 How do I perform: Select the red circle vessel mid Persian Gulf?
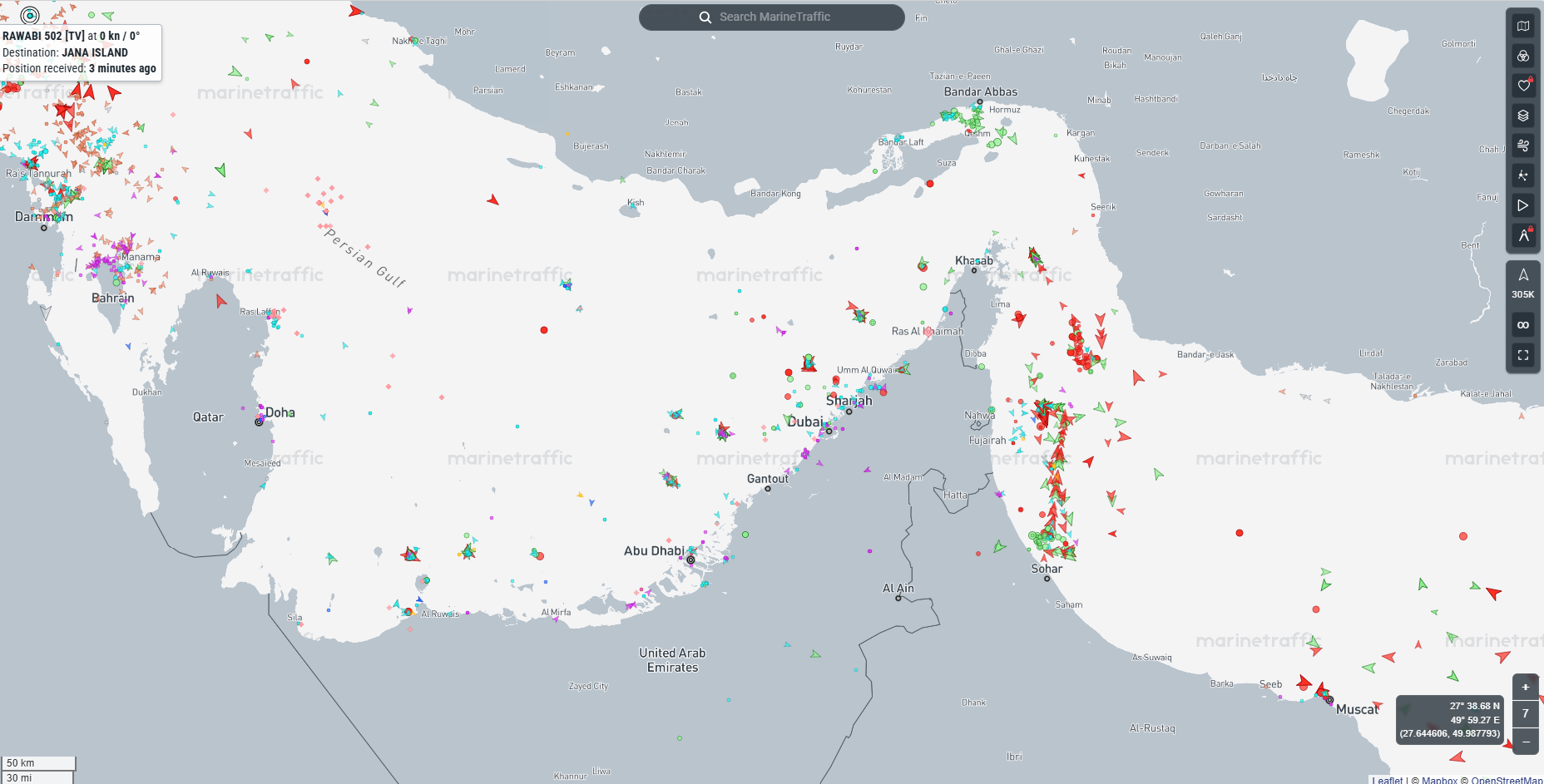544,330
